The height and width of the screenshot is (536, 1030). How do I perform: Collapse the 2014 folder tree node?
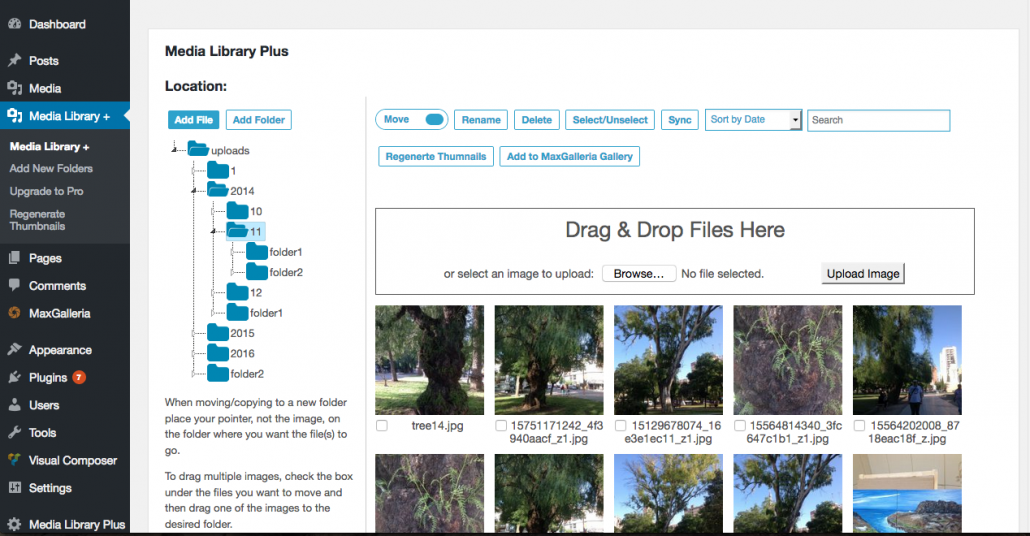tap(194, 190)
